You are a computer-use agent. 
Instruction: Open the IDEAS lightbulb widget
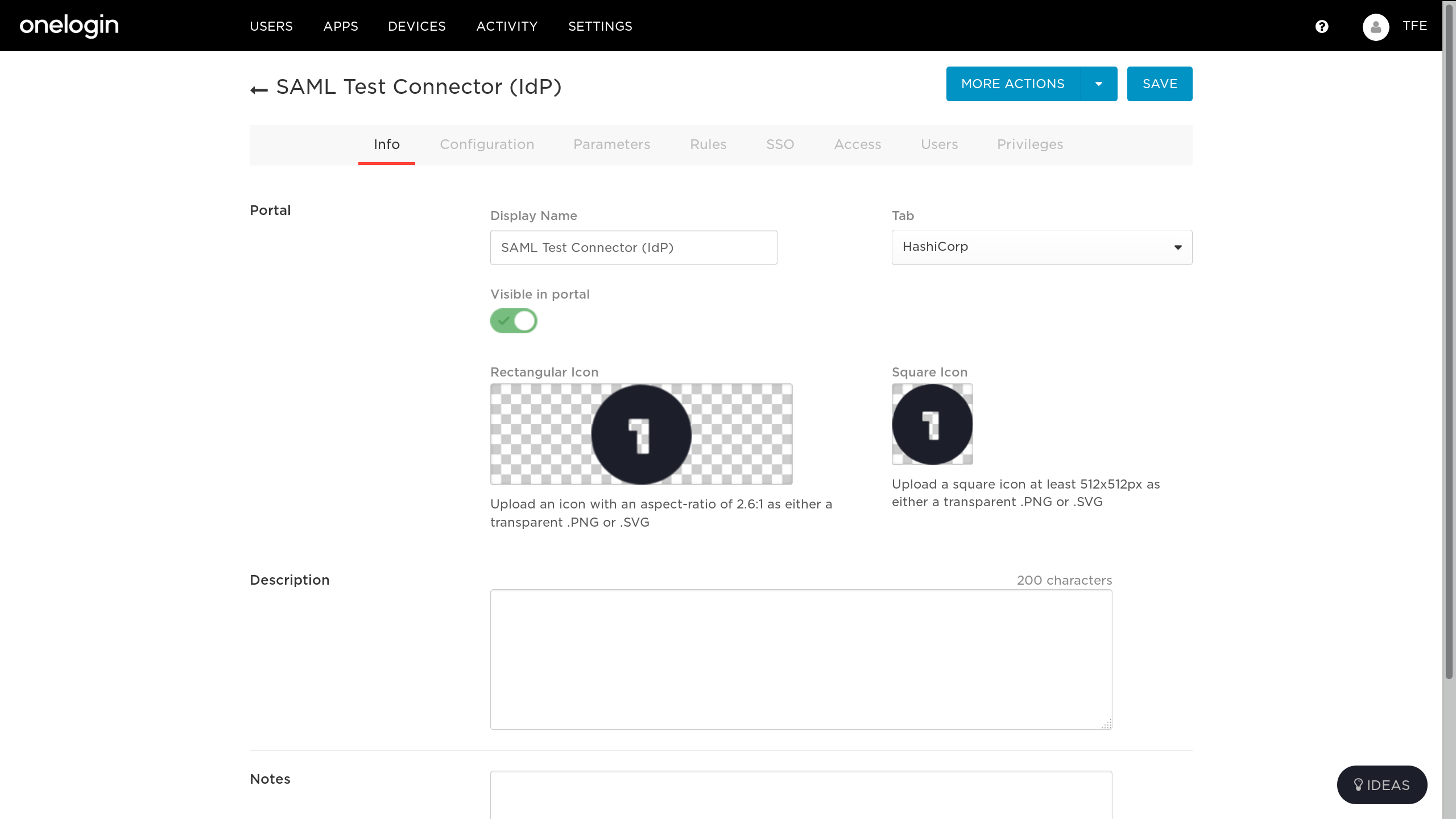click(1381, 785)
